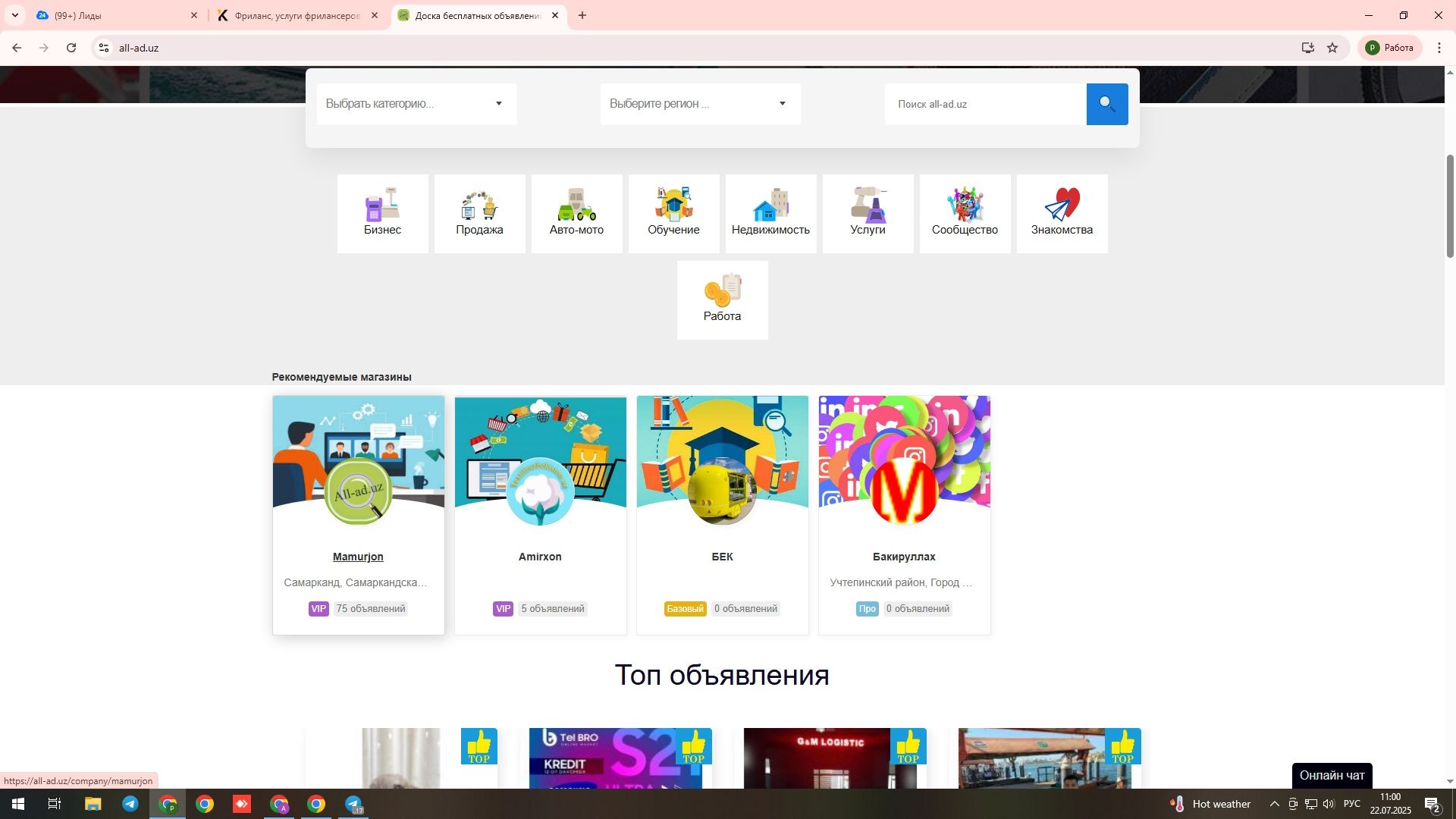Viewport: 1456px width, 819px height.
Task: Switch to the Фриланс, услуги фрилансеров tab
Action: (297, 15)
